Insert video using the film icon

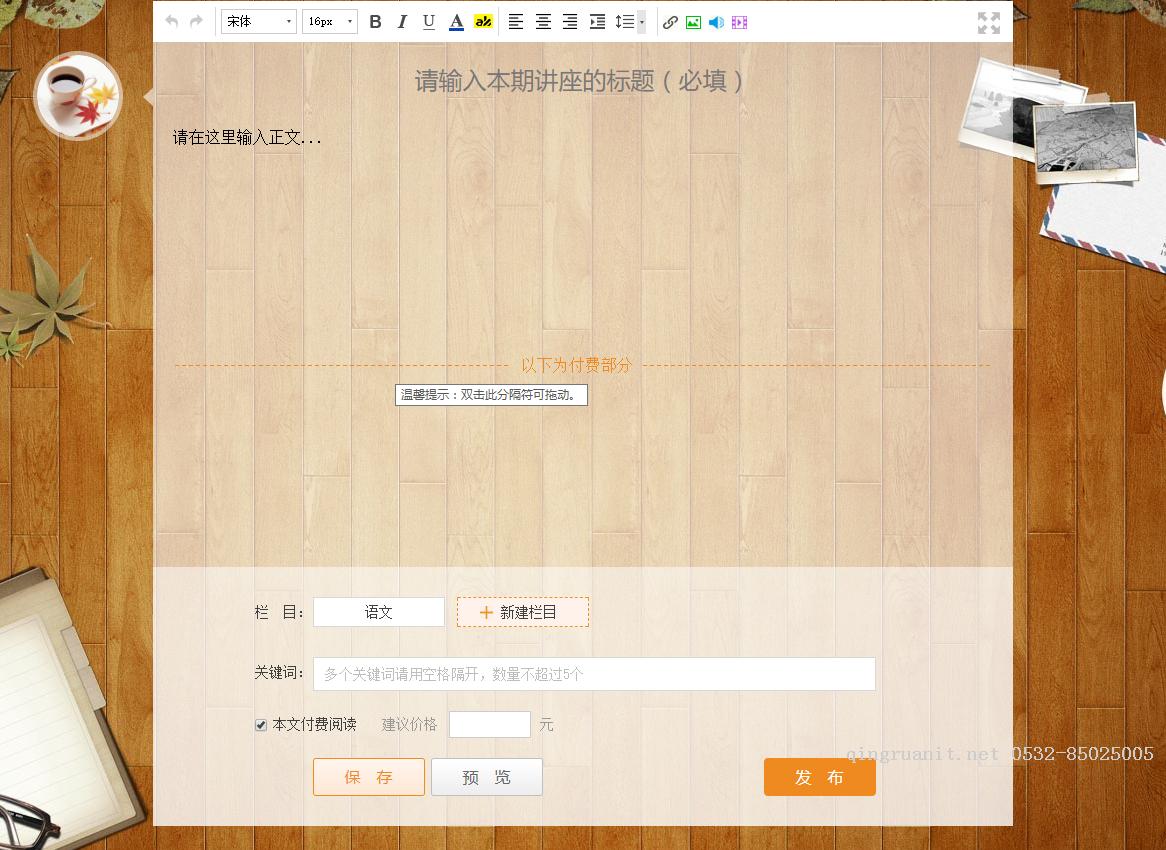point(739,21)
